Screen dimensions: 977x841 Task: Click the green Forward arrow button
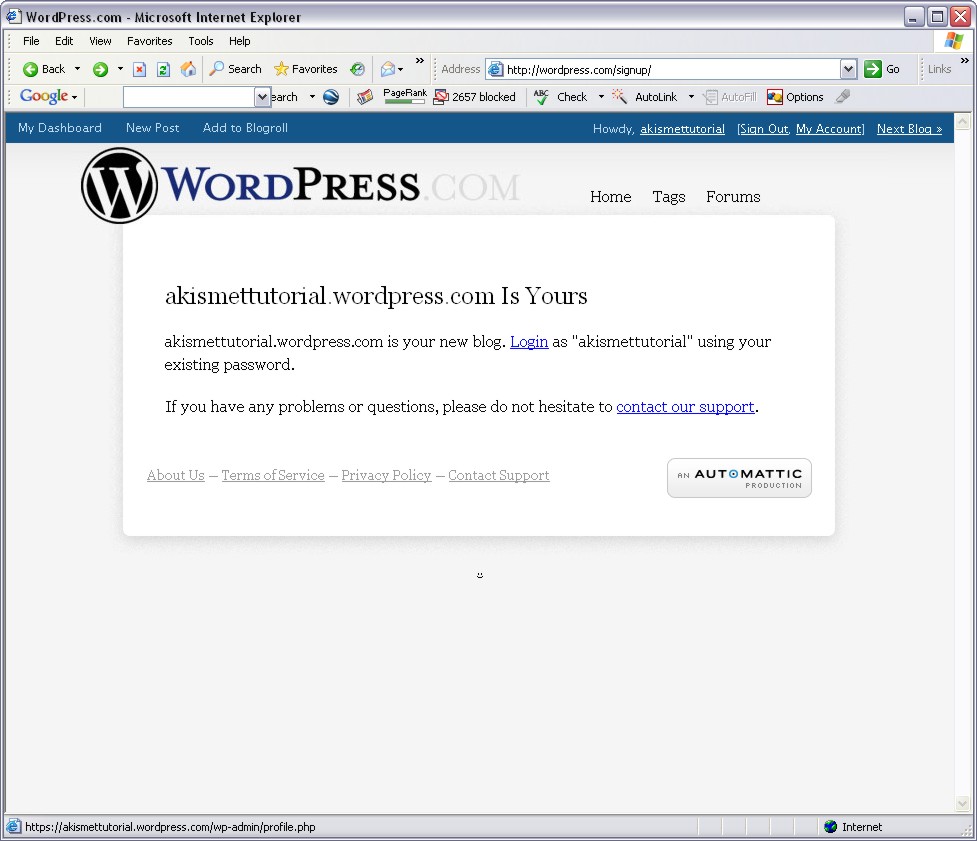(100, 69)
